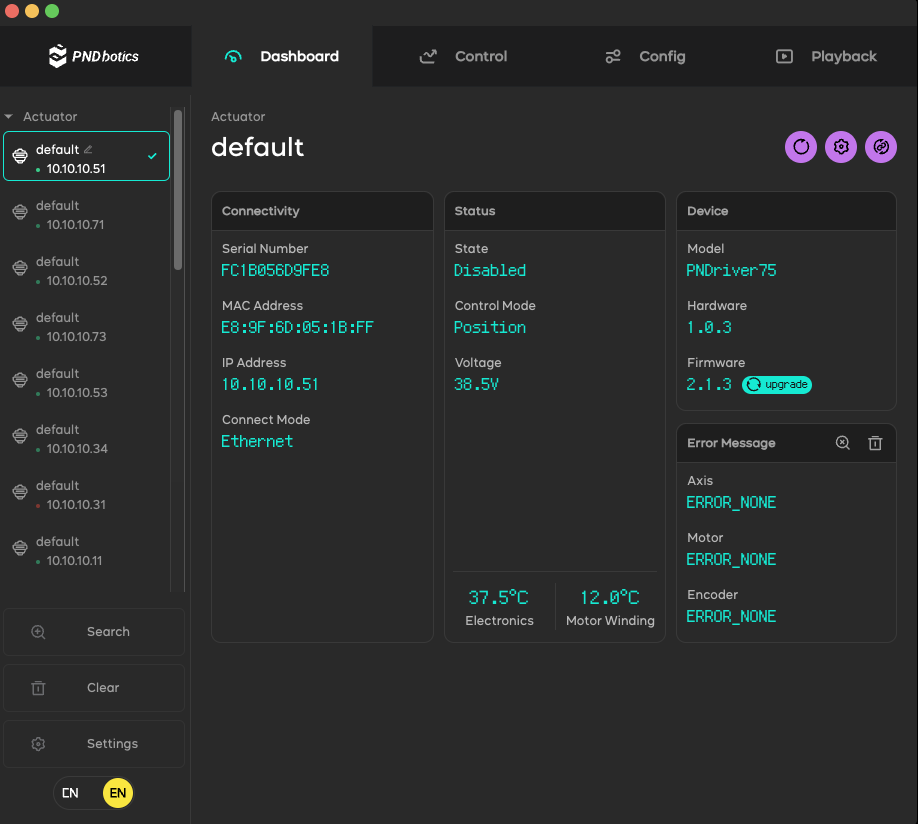The height and width of the screenshot is (824, 918).
Task: Click the 38.5V voltage value
Action: pyautogui.click(x=477, y=384)
